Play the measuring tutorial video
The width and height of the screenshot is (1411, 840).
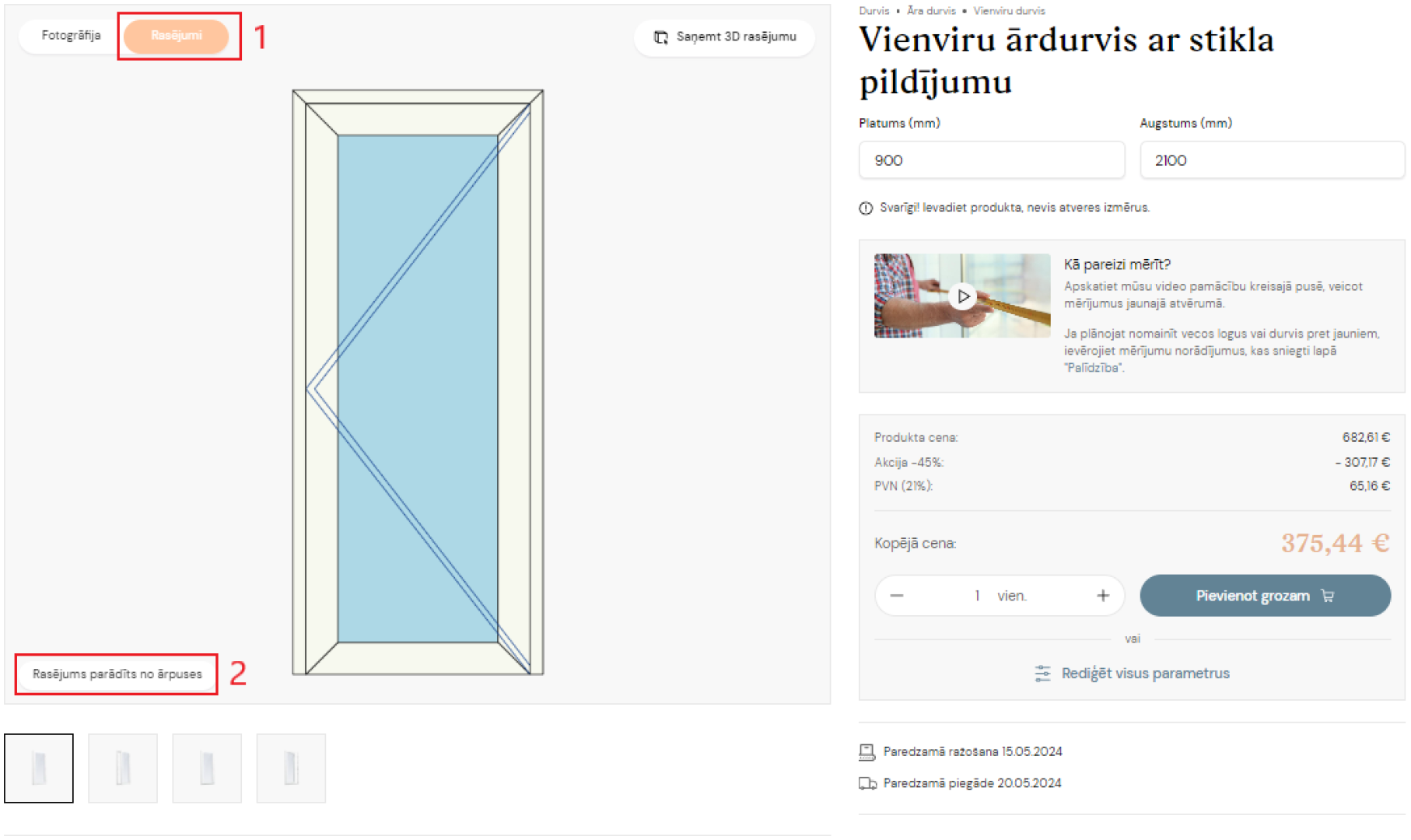tap(963, 296)
